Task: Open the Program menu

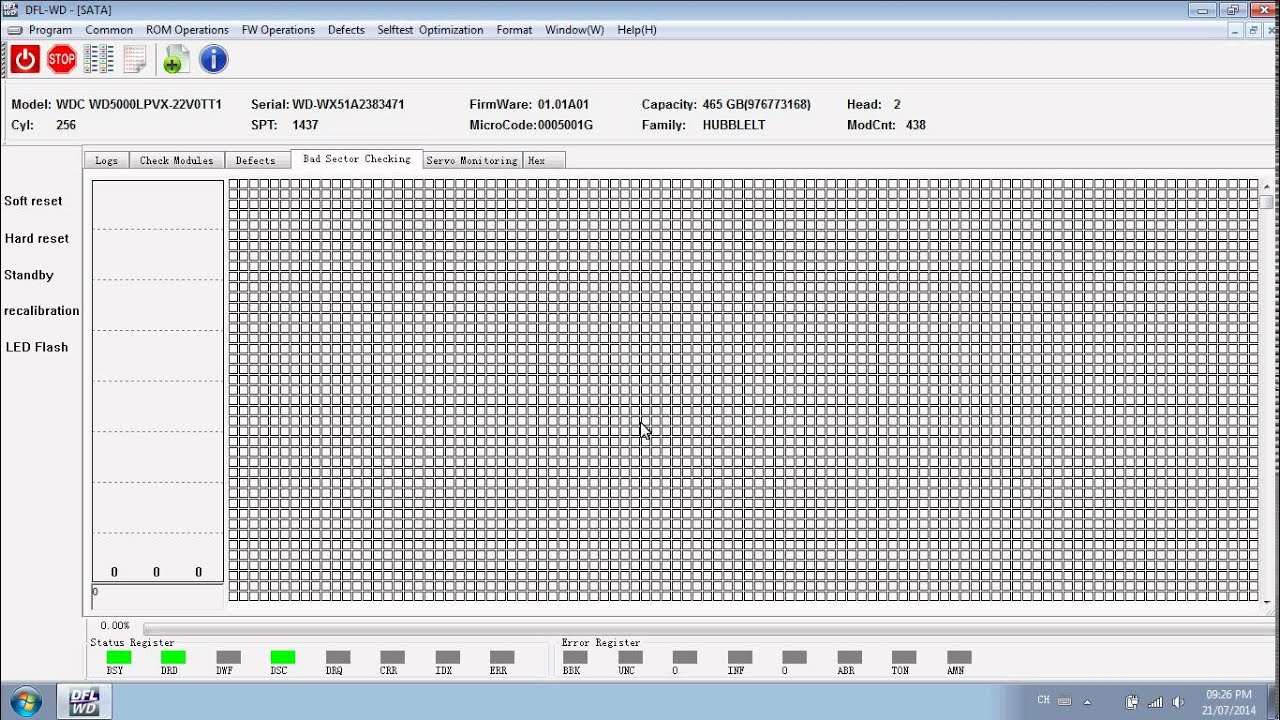Action: click(x=50, y=30)
